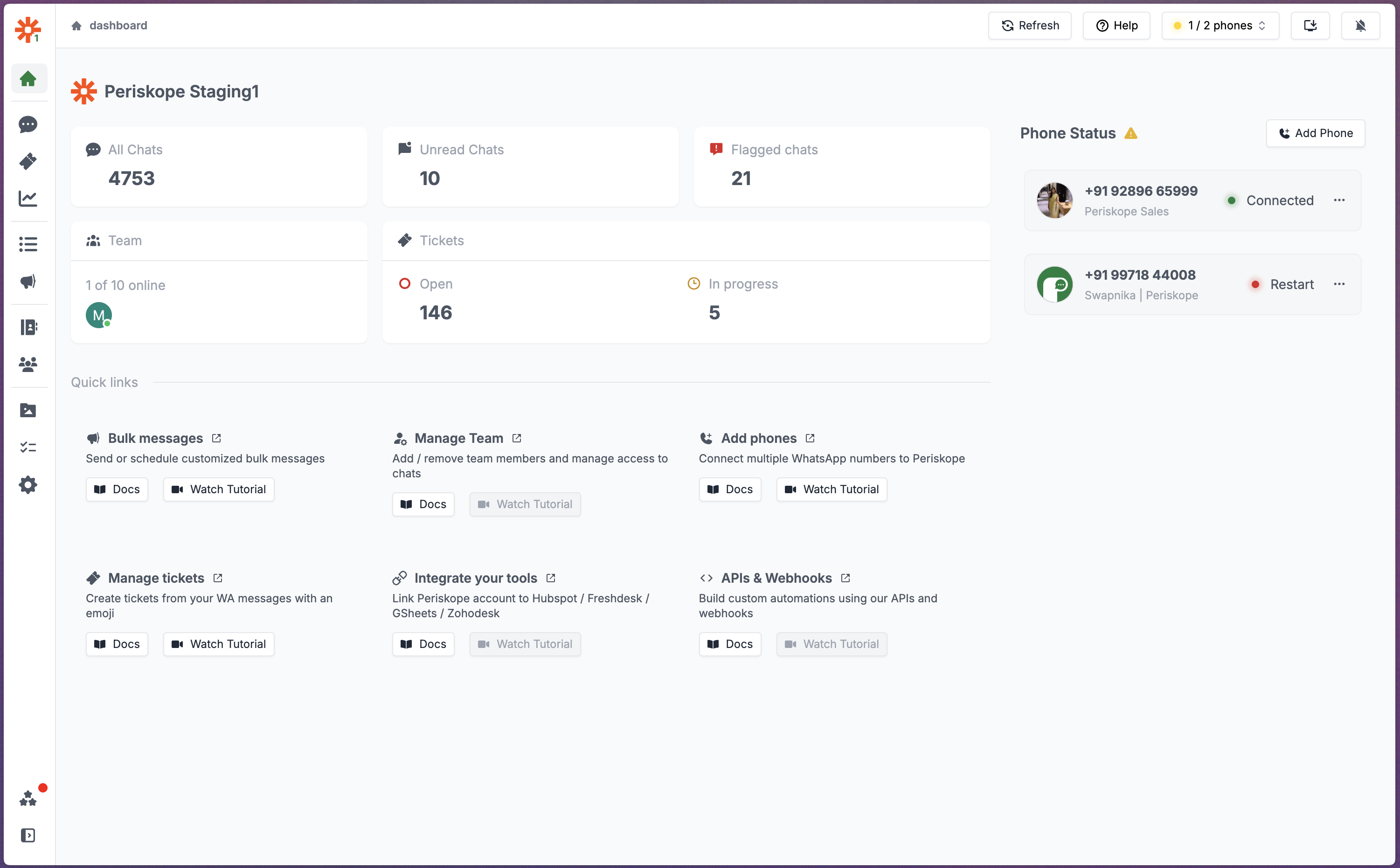Open the Bulk messages megaphone sidebar icon

pyautogui.click(x=28, y=281)
